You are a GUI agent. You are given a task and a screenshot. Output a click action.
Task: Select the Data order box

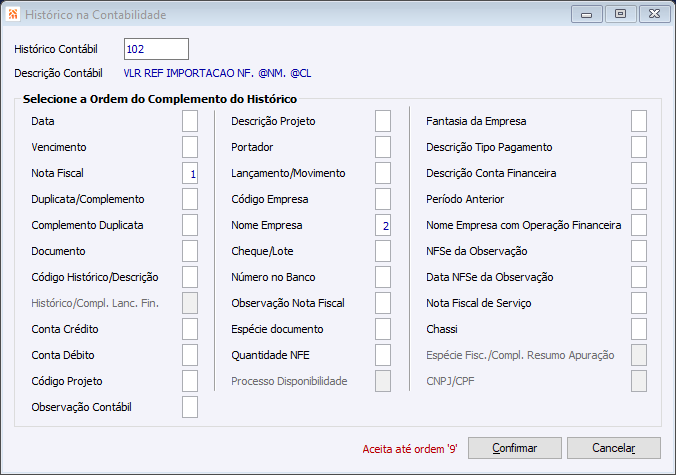pyautogui.click(x=190, y=121)
